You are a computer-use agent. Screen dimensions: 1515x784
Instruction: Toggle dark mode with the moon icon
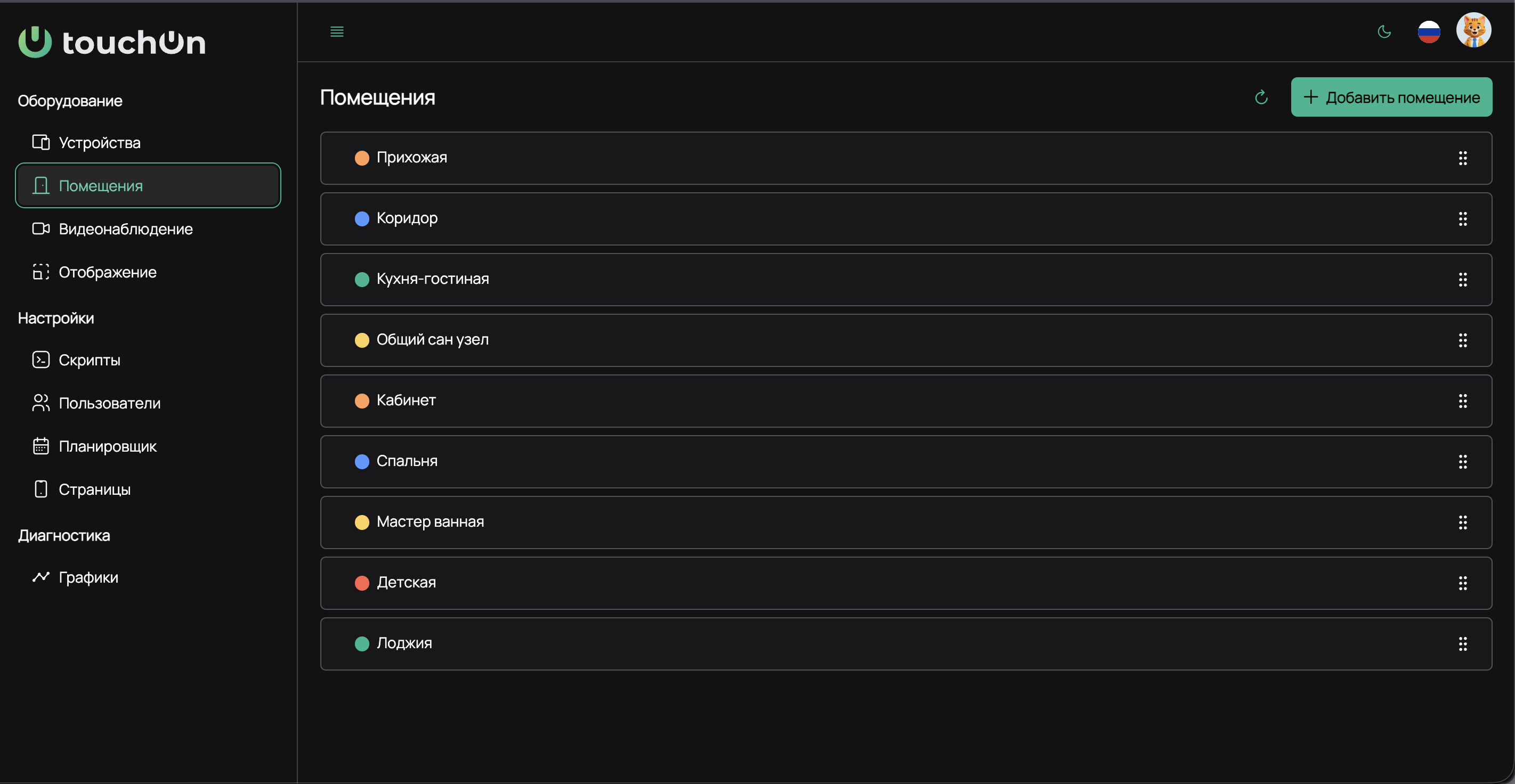tap(1384, 32)
